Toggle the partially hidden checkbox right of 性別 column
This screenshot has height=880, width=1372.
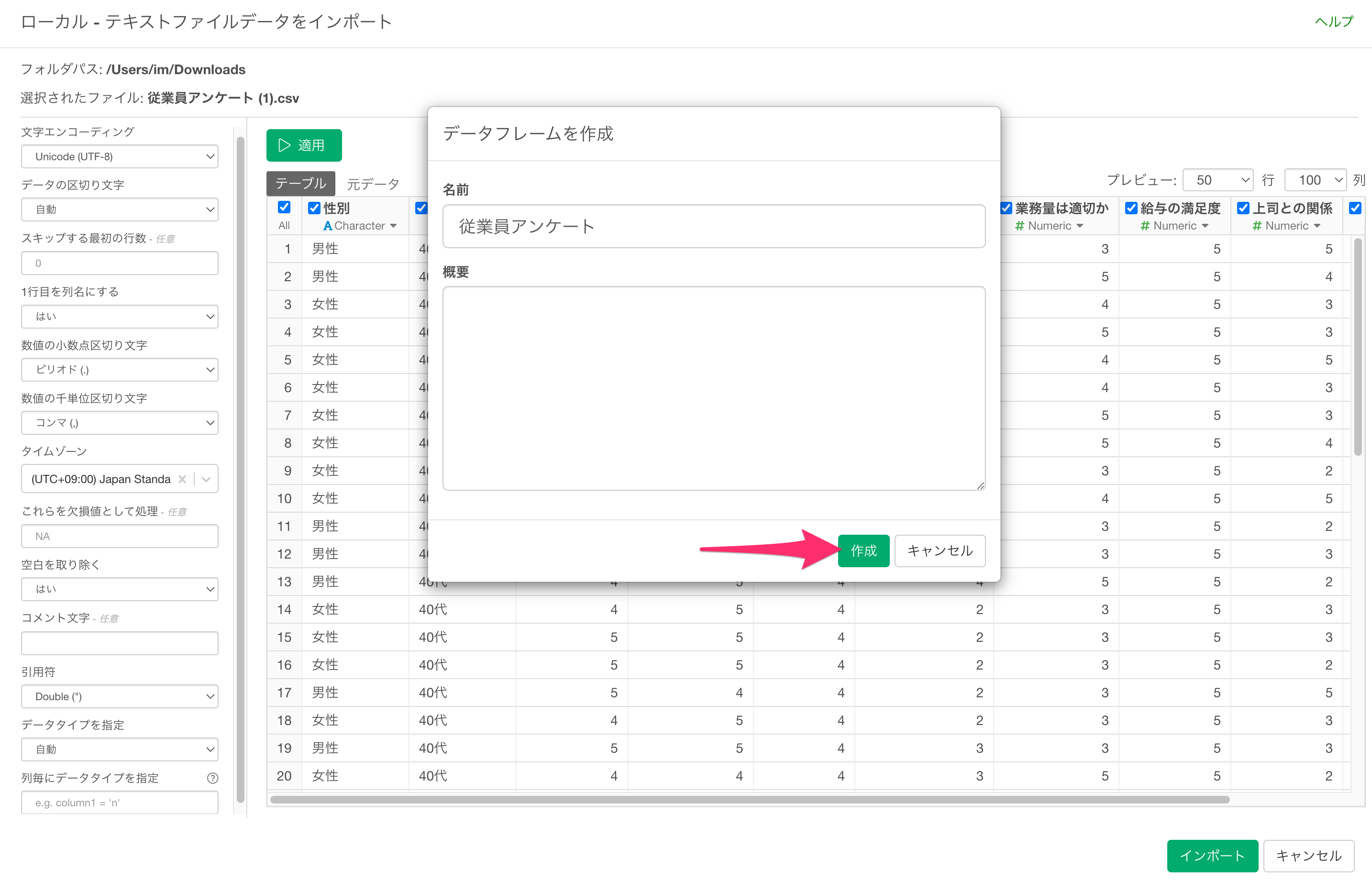[422, 208]
